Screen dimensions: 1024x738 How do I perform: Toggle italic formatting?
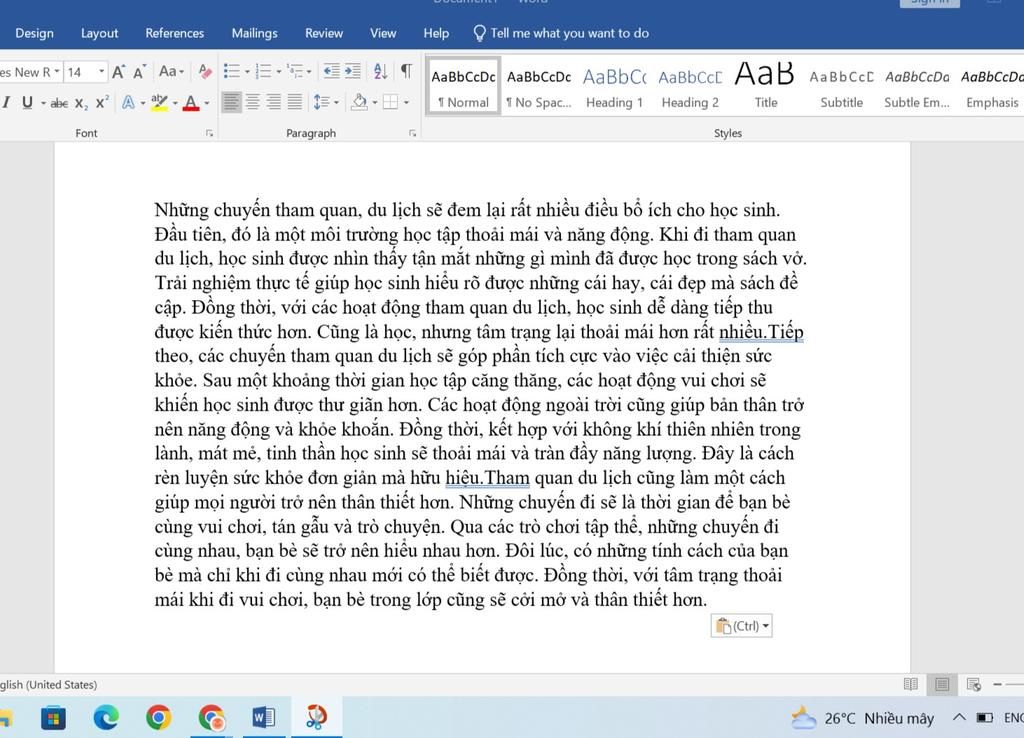6,103
